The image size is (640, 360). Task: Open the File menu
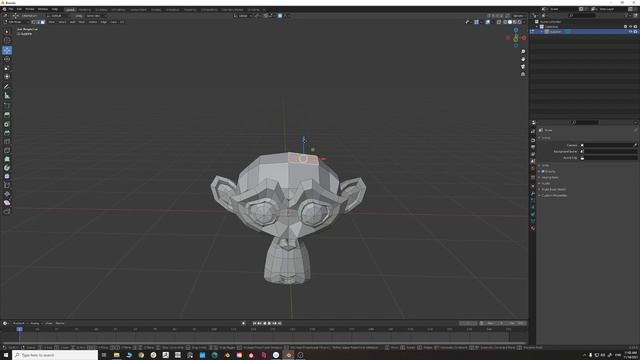point(11,9)
